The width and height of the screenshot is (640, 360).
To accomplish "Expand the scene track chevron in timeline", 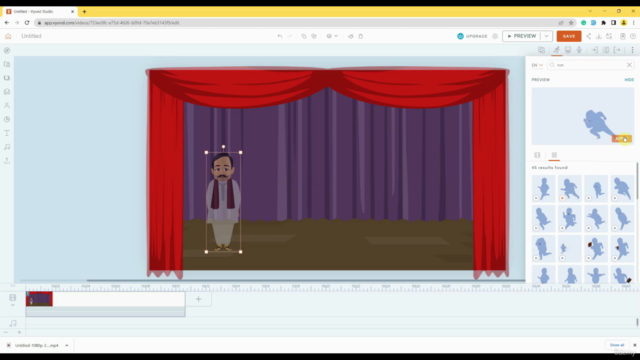I will (x=13, y=305).
